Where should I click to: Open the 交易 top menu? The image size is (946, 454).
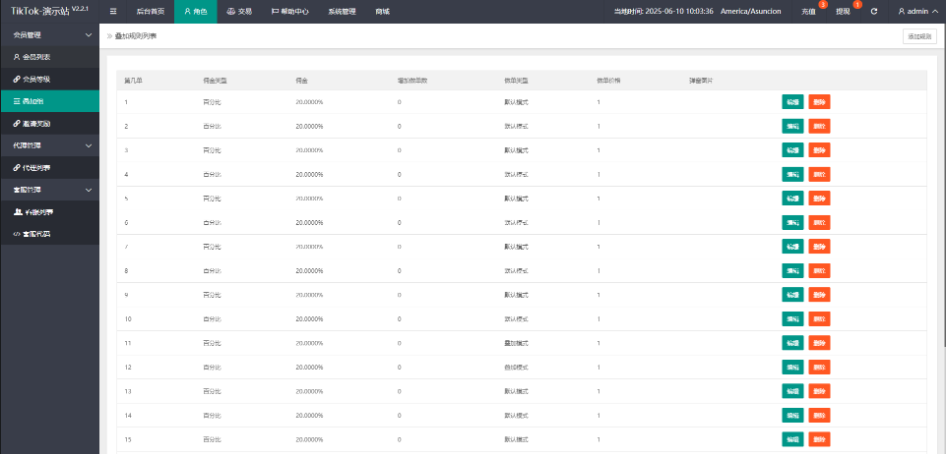click(x=240, y=11)
